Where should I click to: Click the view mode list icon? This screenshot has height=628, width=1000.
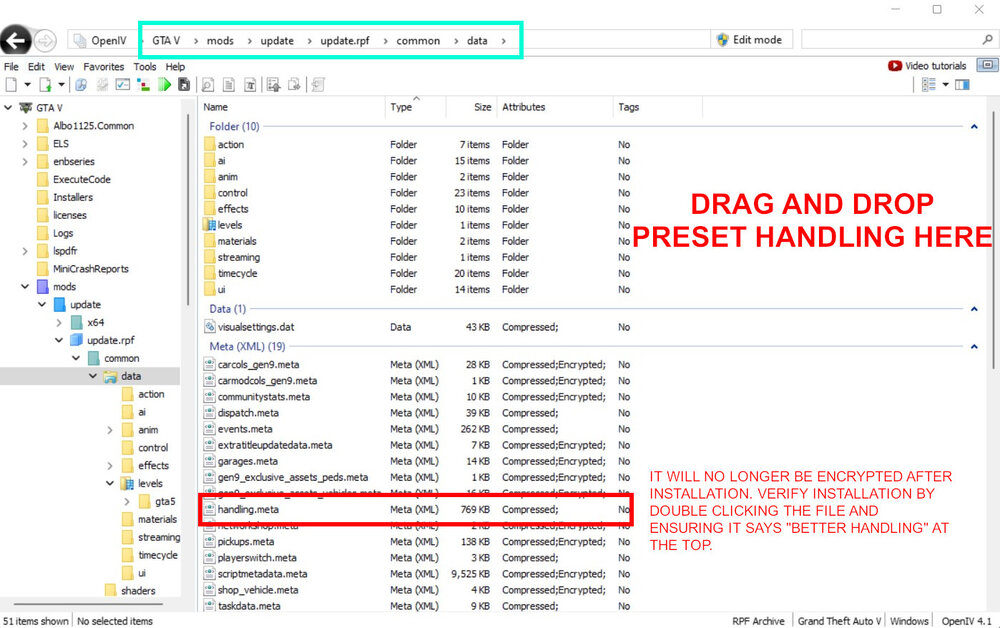(x=929, y=84)
